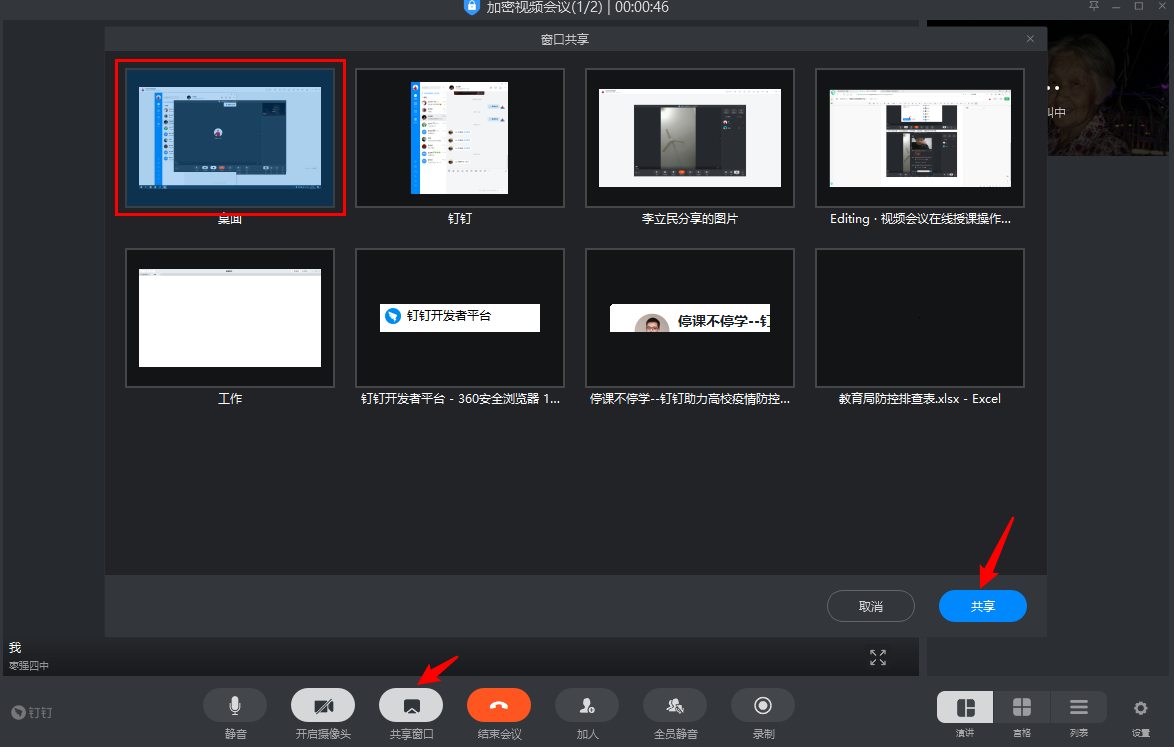Screen dimensions: 1174x747
Task: Click the blue 共享 share button
Action: 982,606
